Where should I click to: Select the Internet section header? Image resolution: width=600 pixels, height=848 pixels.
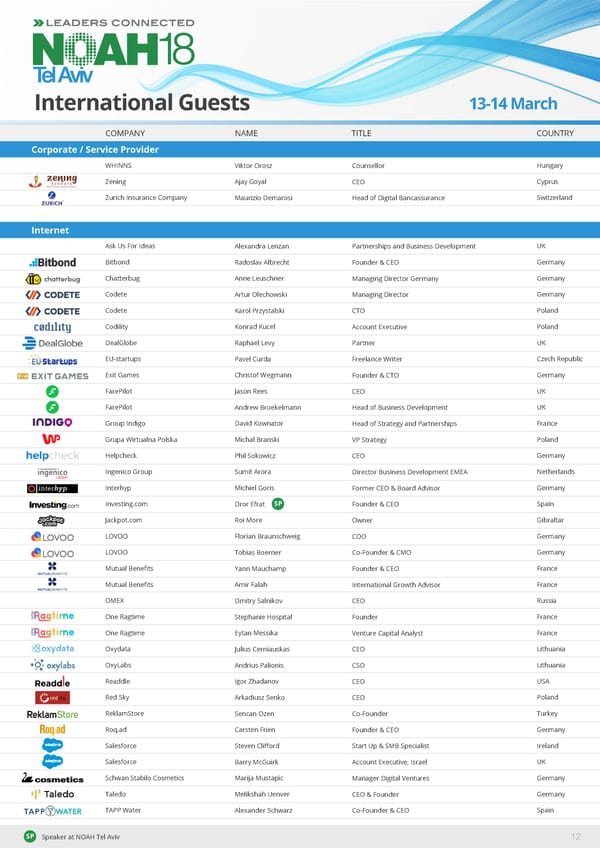pos(50,230)
